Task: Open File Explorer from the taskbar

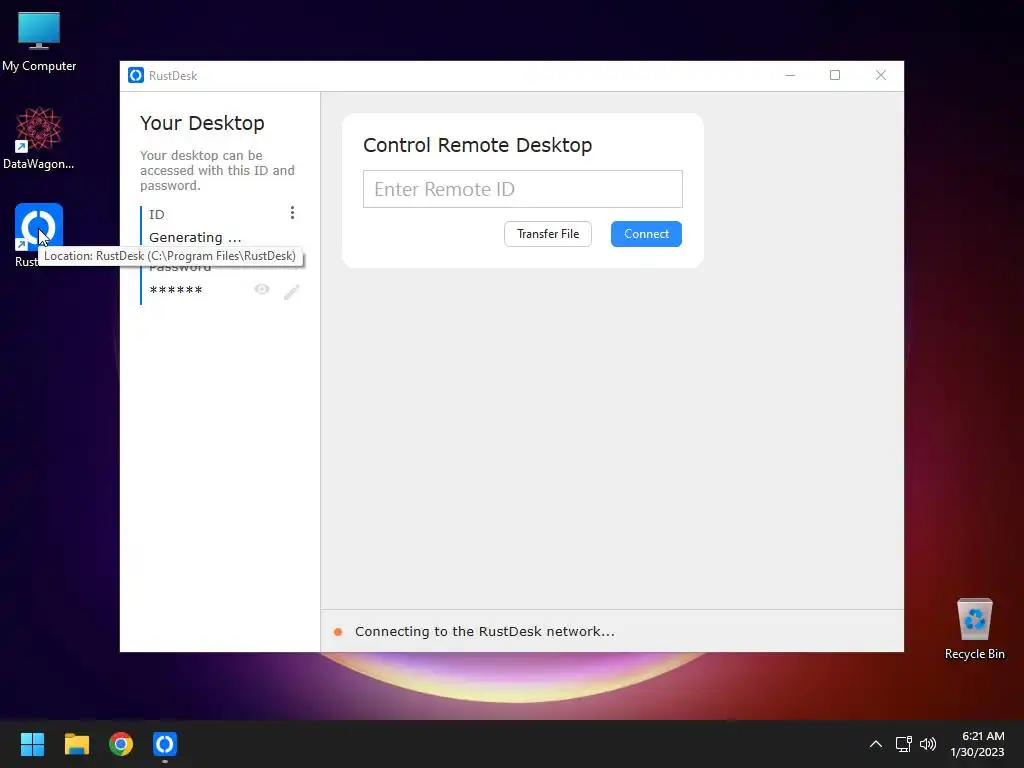Action: click(76, 744)
